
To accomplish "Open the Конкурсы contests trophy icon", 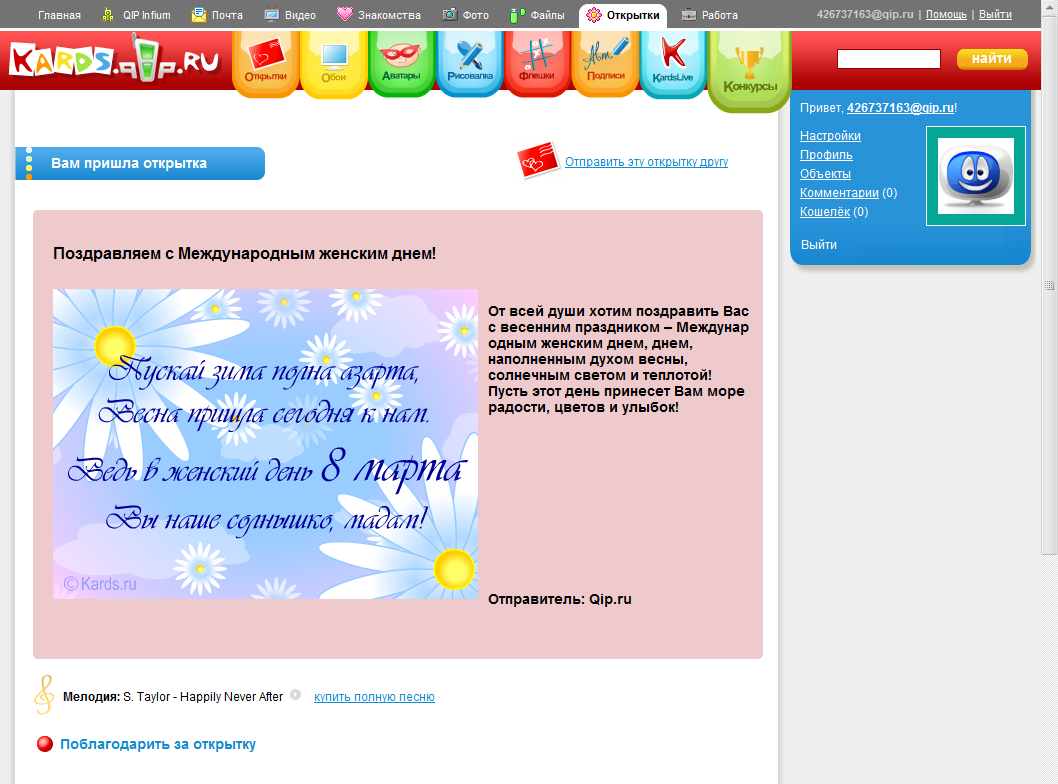I will [750, 71].
